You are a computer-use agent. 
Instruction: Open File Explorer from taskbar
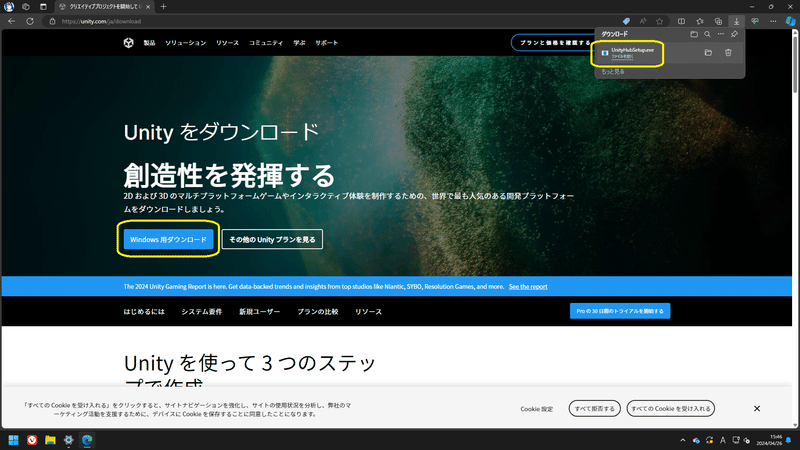50,440
